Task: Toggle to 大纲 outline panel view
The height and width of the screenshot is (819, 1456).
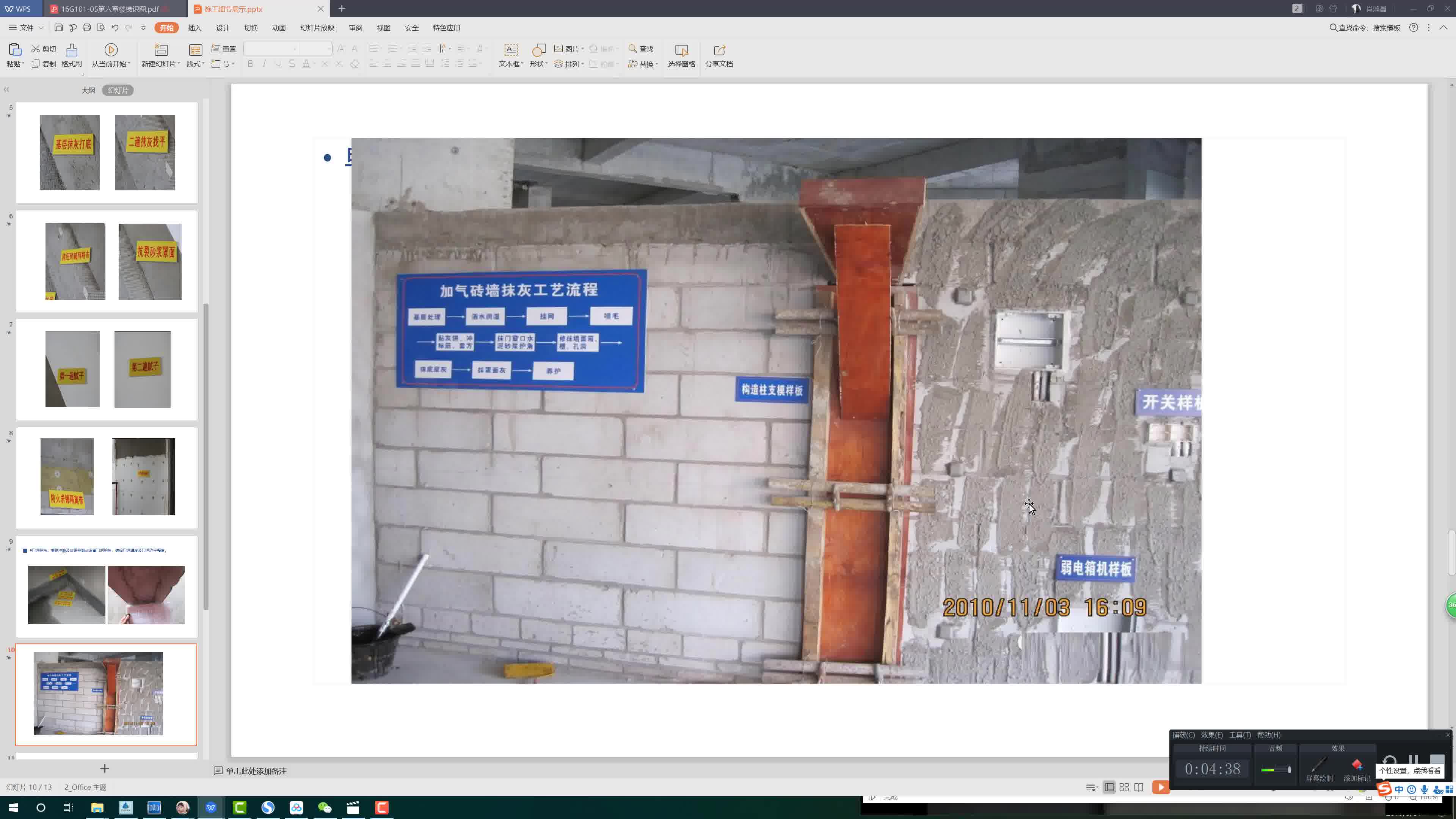Action: coord(88,91)
